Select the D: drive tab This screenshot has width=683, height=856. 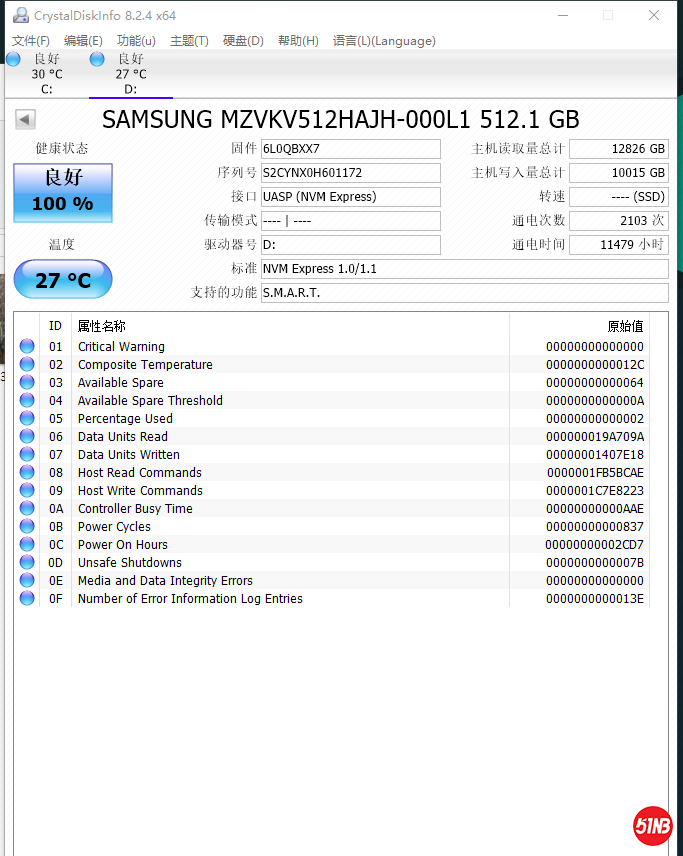tap(130, 74)
